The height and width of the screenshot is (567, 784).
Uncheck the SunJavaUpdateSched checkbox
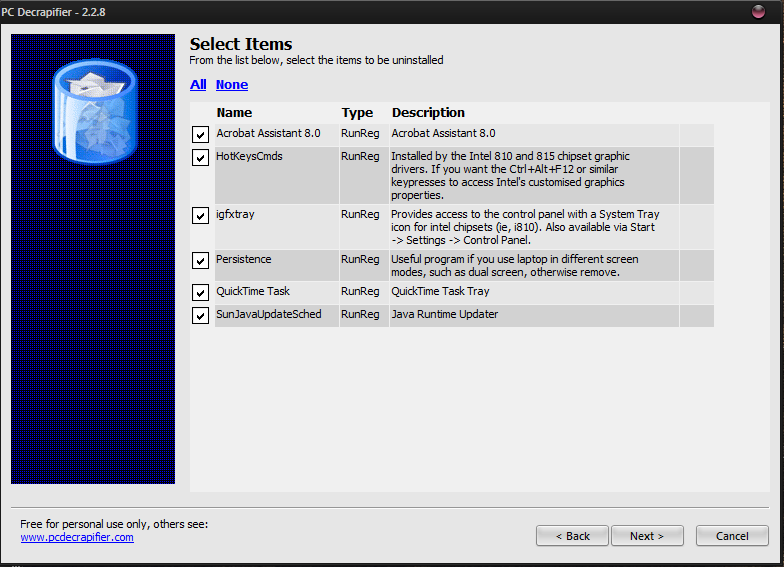(x=200, y=316)
